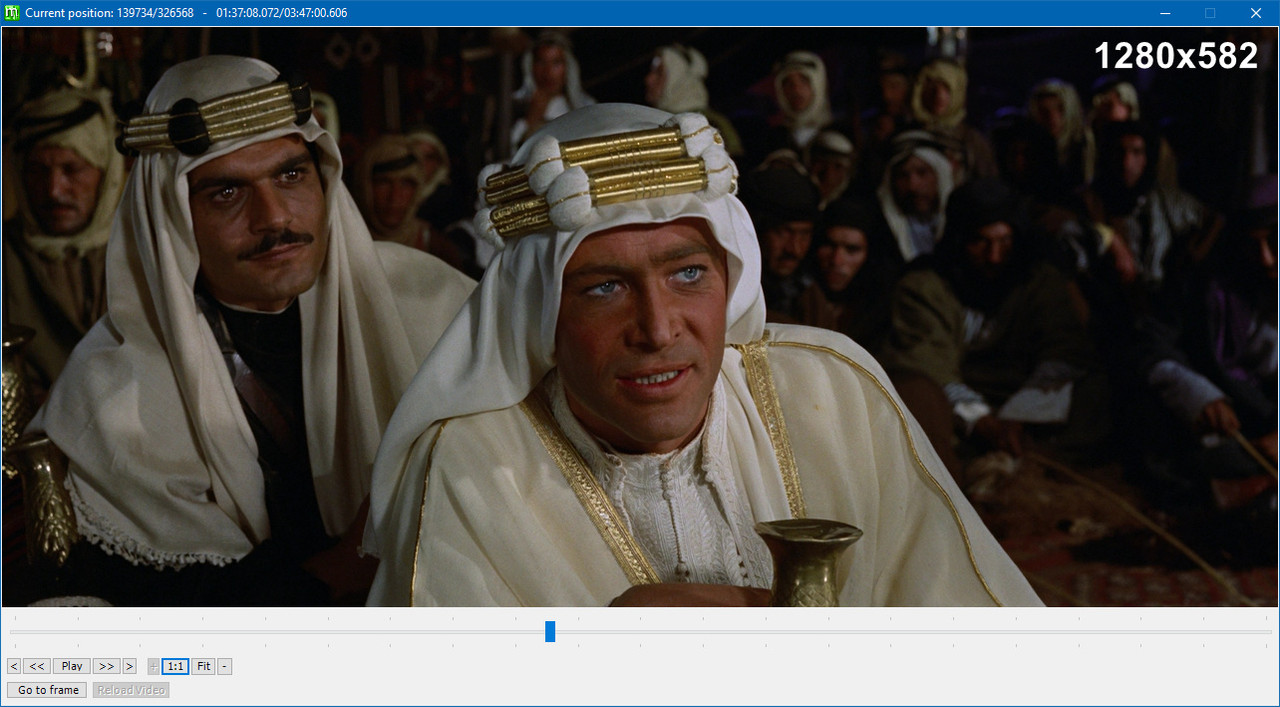Image resolution: width=1280 pixels, height=707 pixels.
Task: Minimize the preview window
Action: coord(1165,13)
